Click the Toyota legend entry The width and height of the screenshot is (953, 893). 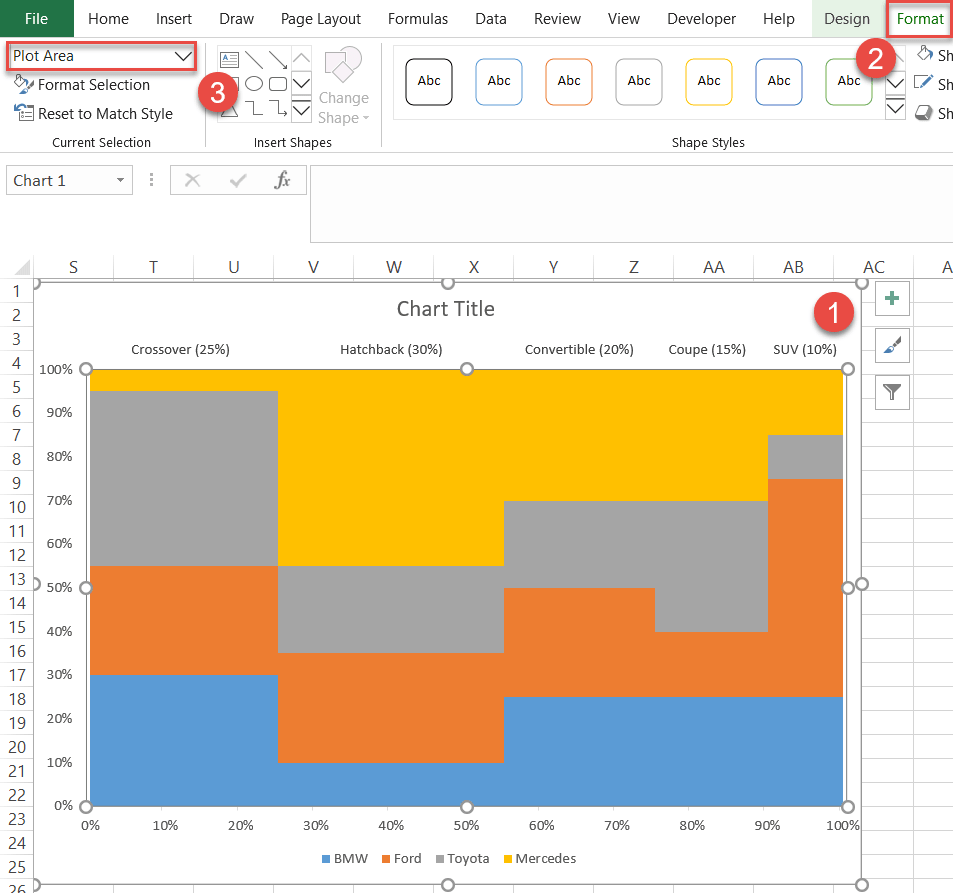tap(463, 858)
